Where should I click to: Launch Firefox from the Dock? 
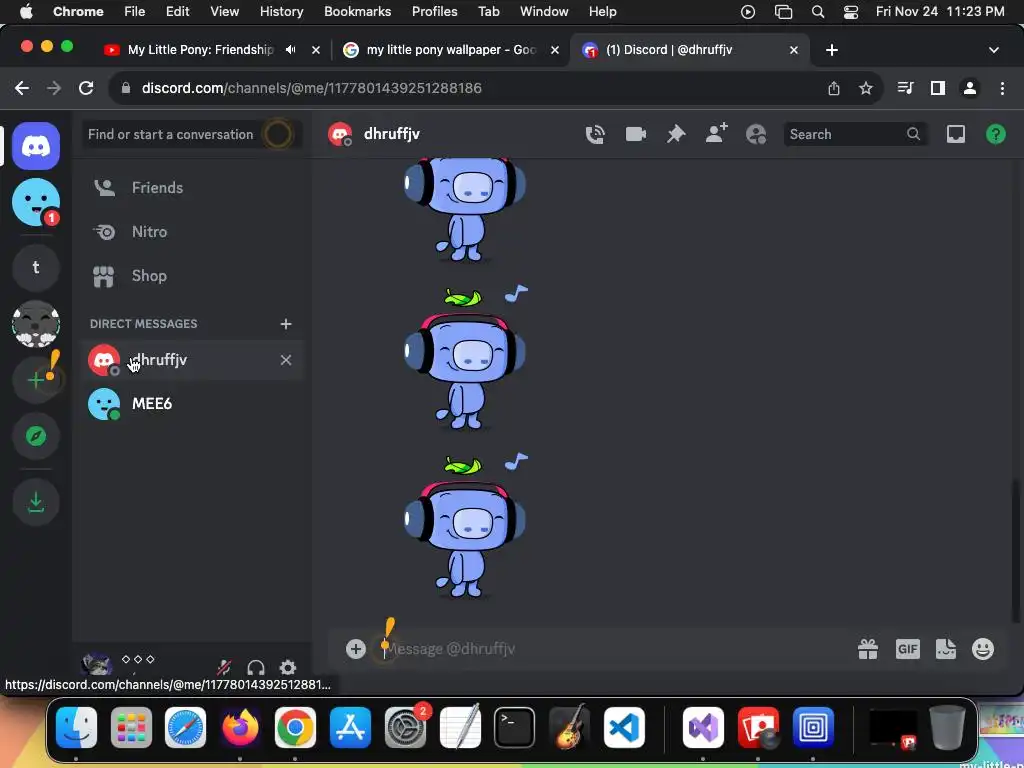(x=240, y=728)
